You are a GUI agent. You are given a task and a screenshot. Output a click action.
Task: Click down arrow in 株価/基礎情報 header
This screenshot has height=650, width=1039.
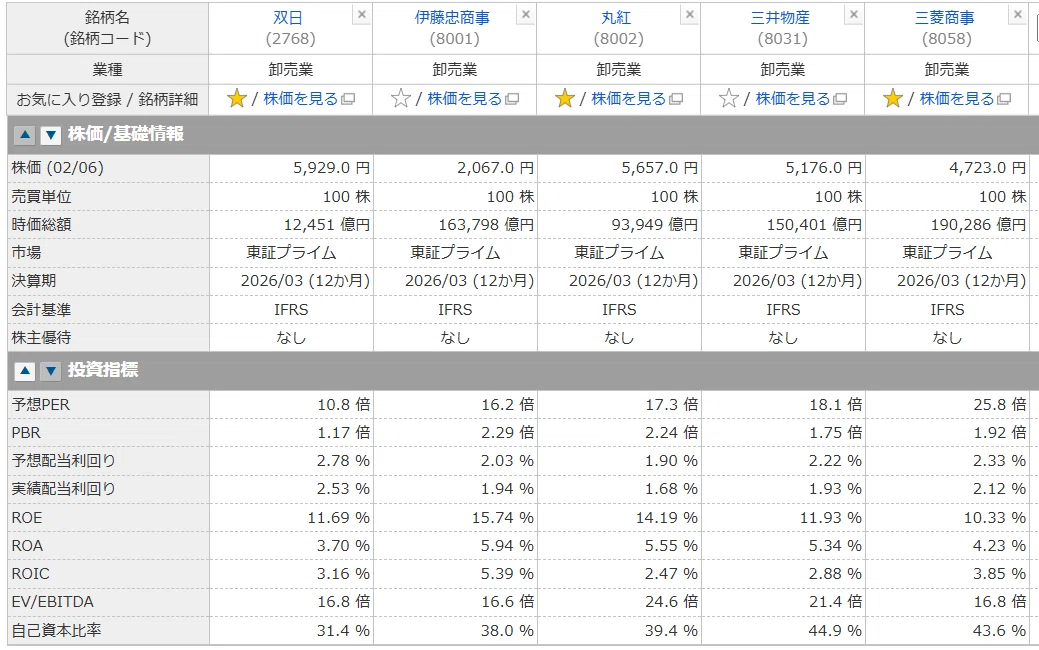[50, 135]
